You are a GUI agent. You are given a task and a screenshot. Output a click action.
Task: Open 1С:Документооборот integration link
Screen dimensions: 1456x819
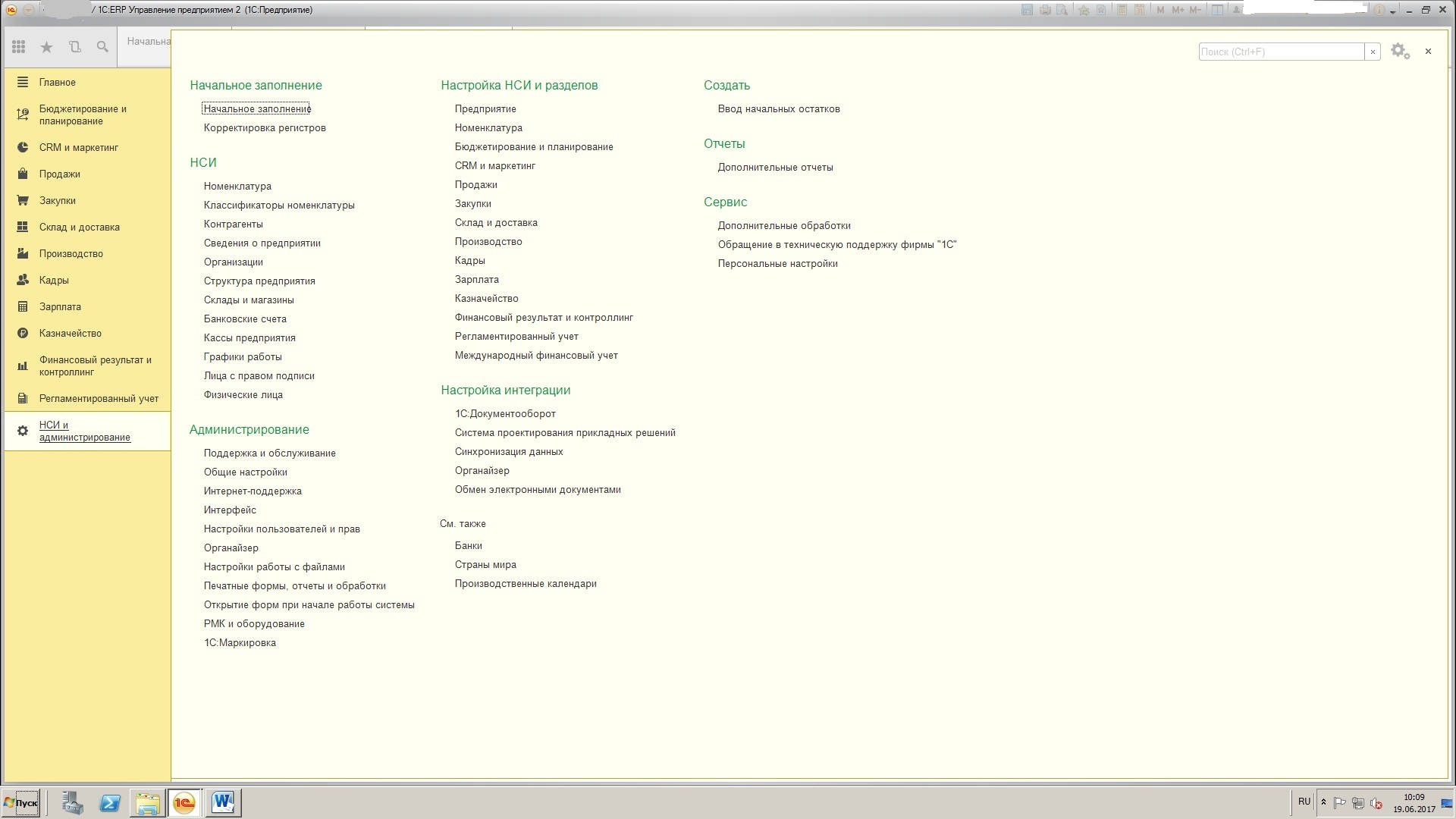click(x=505, y=413)
